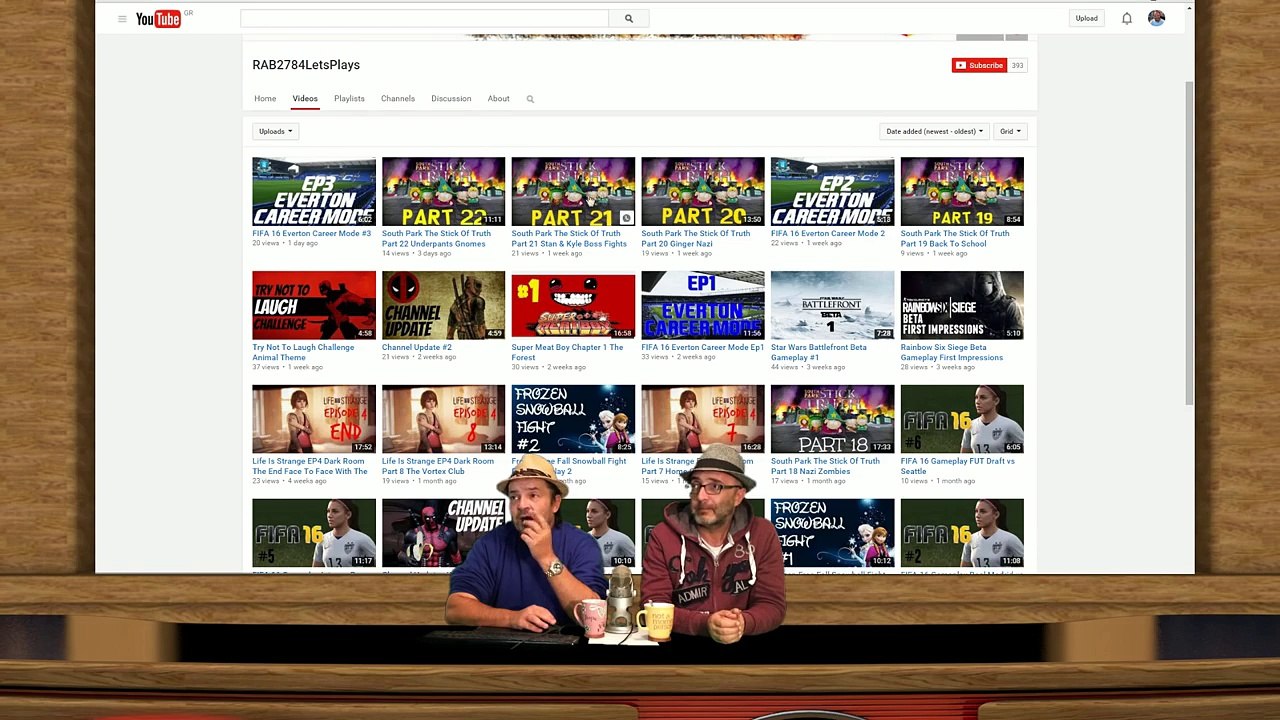Open Super Meat Boy thumbnail

click(573, 305)
